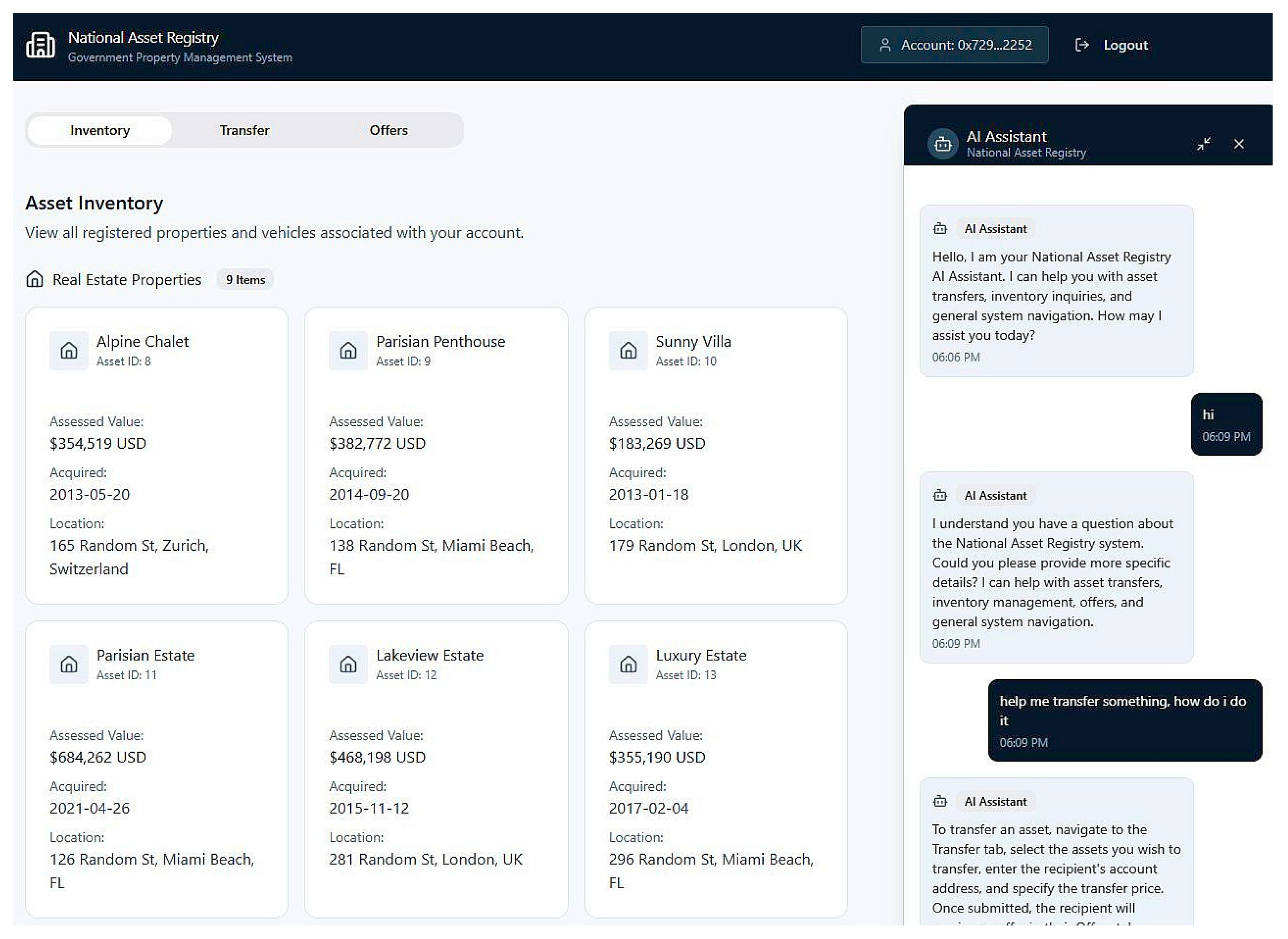
Task: Click the National Asset Registry logo icon
Action: coord(40,45)
